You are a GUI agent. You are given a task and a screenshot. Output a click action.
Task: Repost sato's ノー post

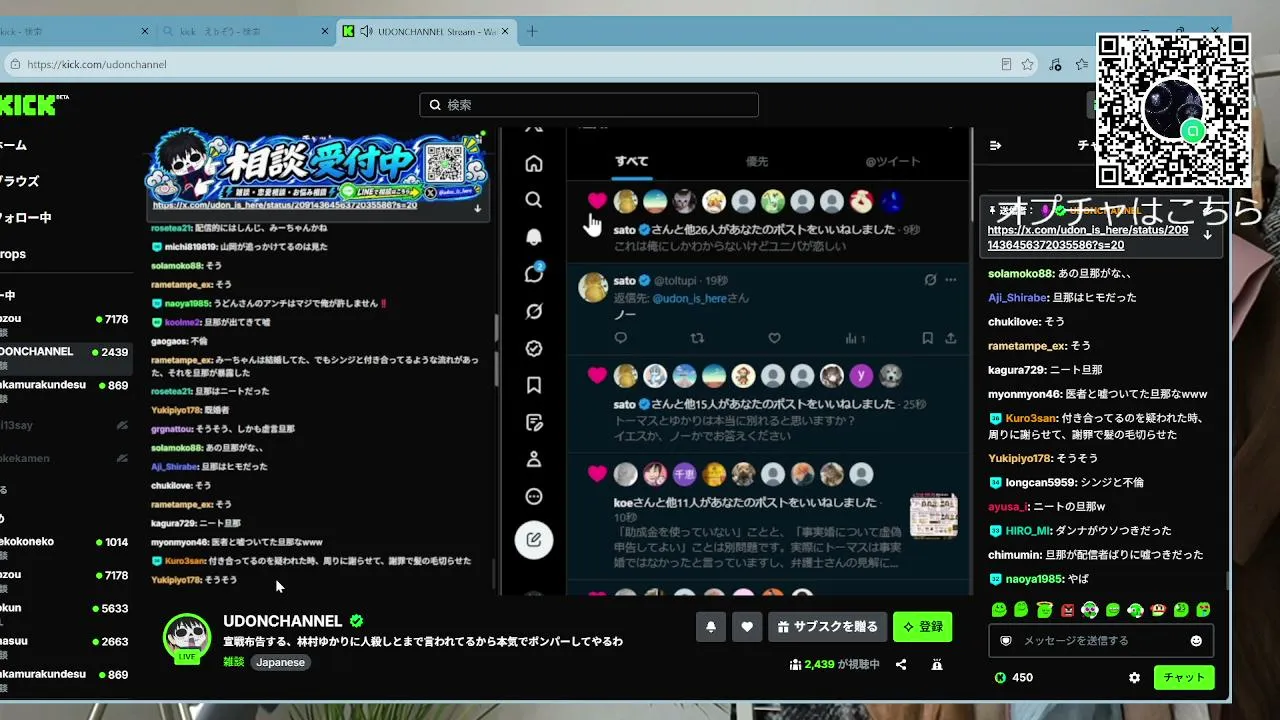[x=697, y=338]
